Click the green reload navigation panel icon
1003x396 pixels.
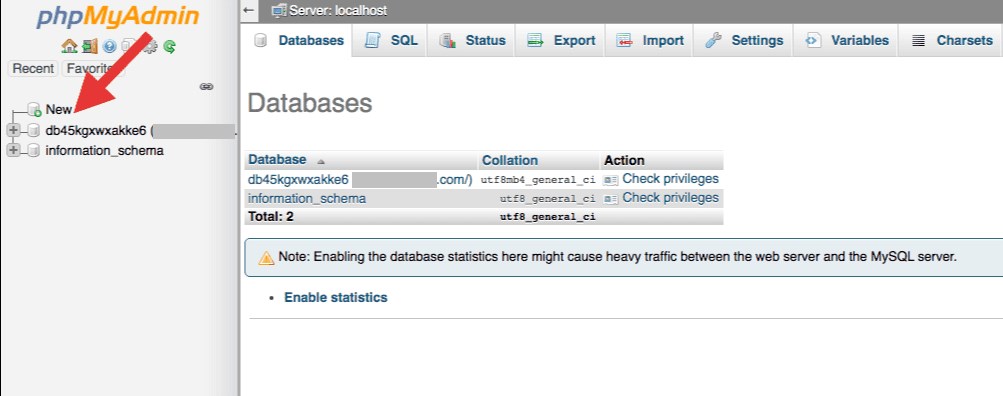[x=170, y=46]
